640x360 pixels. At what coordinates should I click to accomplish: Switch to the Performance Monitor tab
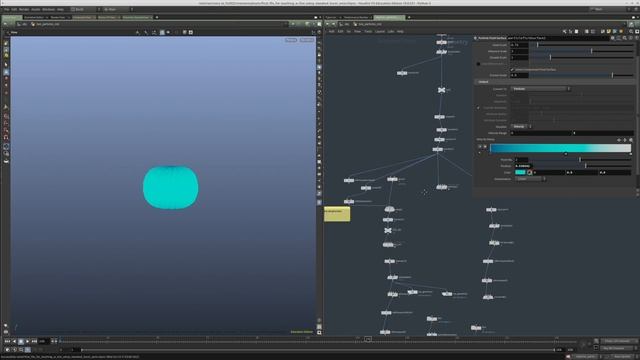click(x=356, y=18)
